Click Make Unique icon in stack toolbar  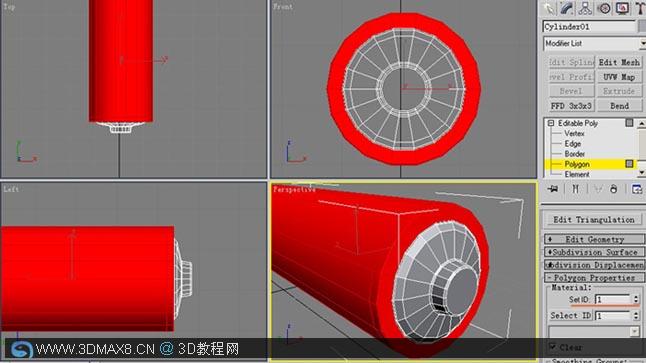[x=598, y=189]
